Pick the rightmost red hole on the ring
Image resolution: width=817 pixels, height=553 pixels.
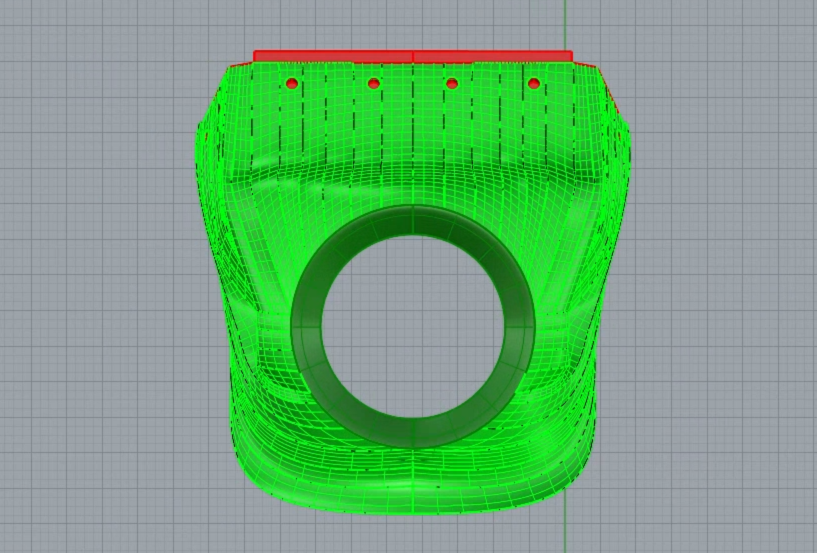click(x=534, y=83)
